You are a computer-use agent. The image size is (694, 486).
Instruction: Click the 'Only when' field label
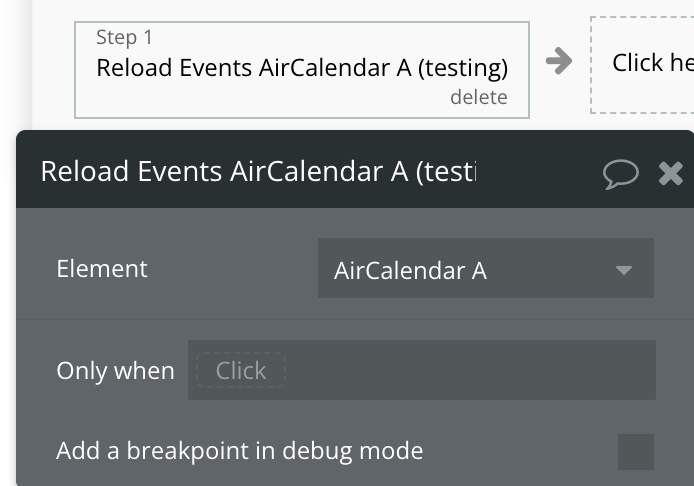(x=115, y=371)
